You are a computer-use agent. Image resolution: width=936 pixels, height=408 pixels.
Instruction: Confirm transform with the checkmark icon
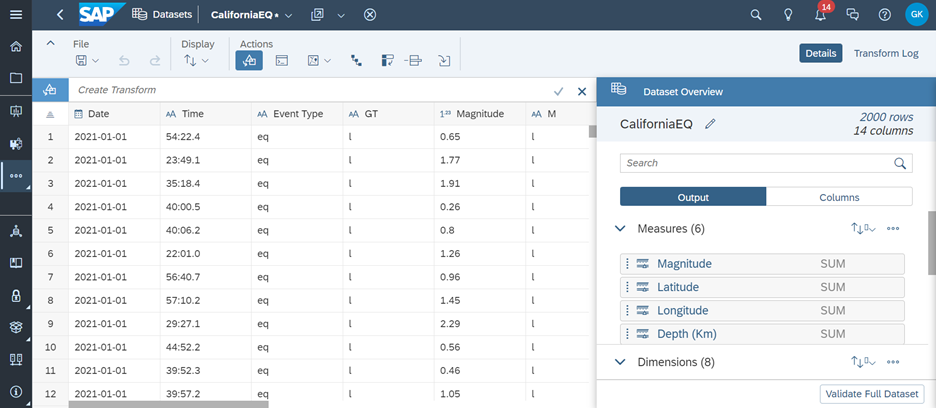[x=558, y=91]
